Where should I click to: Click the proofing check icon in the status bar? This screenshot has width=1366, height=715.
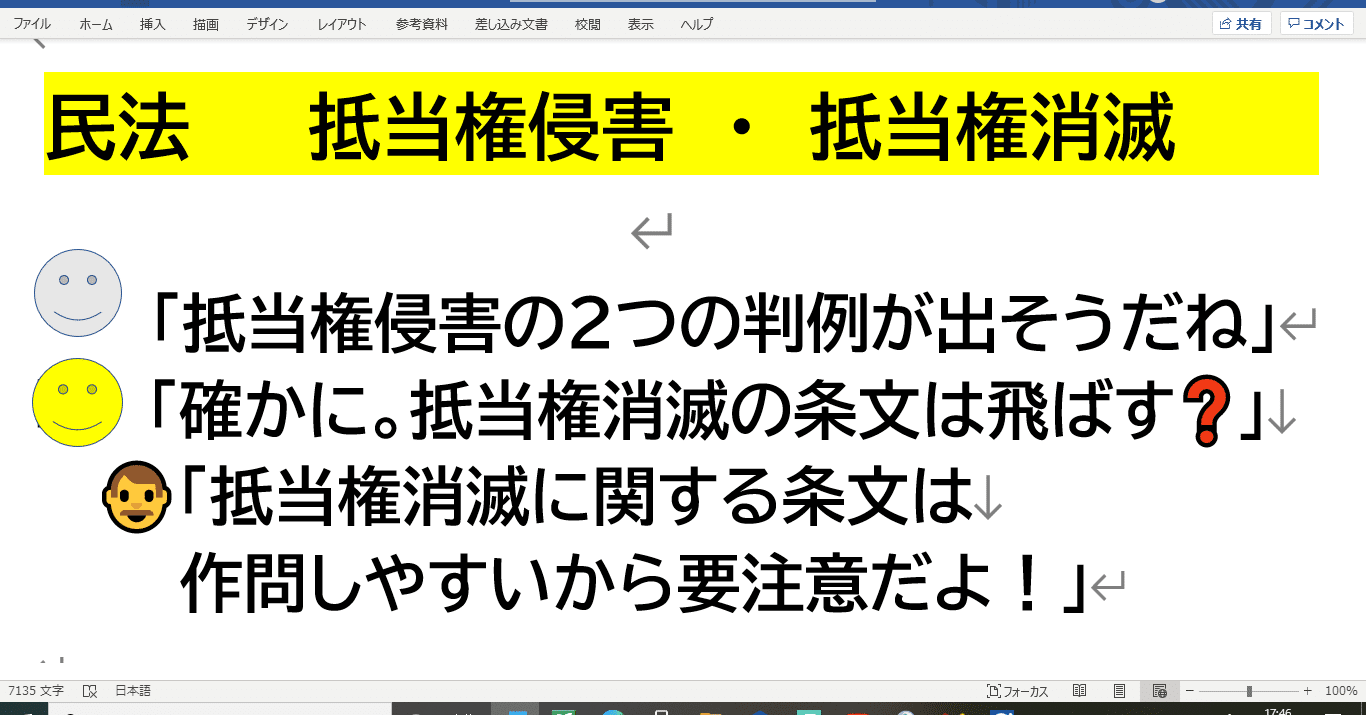pos(88,690)
